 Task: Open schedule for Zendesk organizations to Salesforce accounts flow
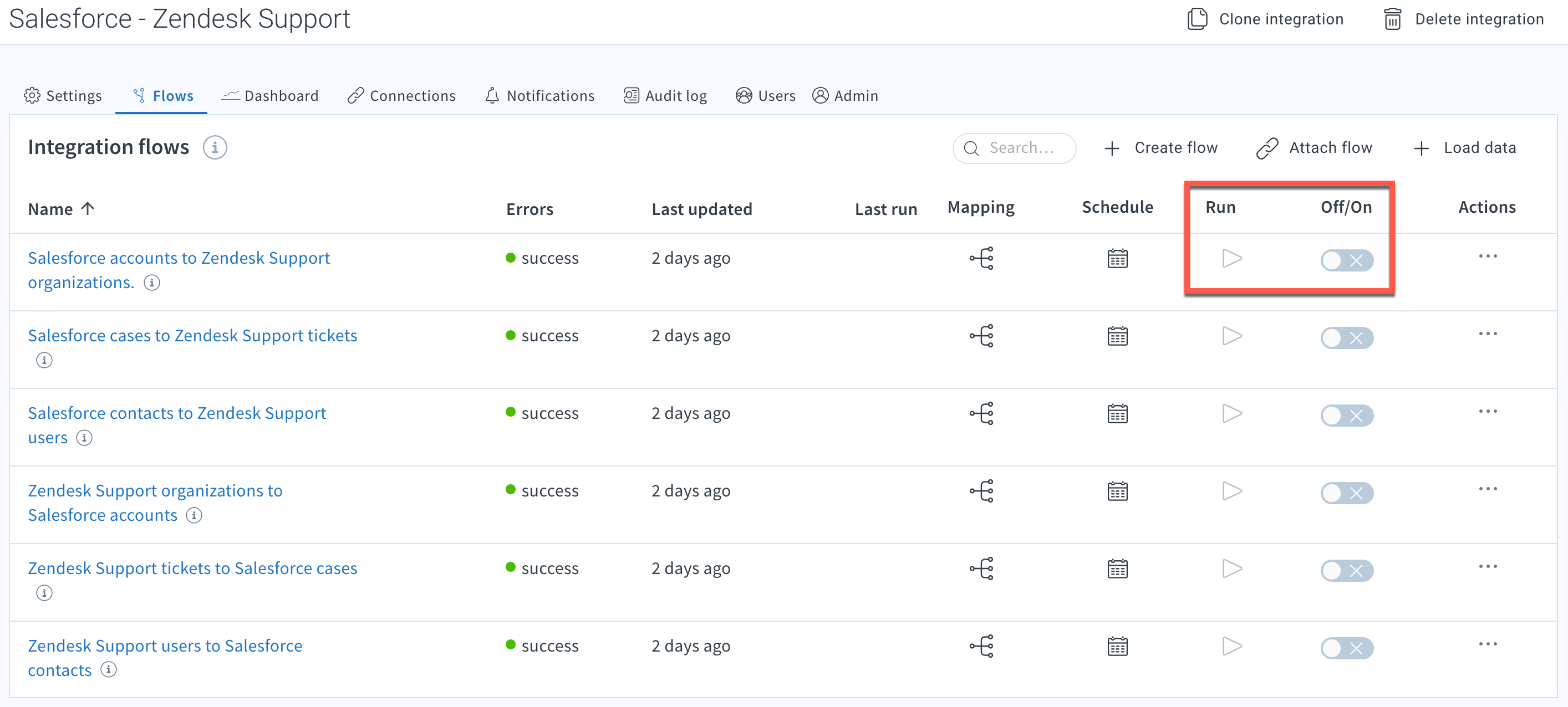click(x=1118, y=491)
